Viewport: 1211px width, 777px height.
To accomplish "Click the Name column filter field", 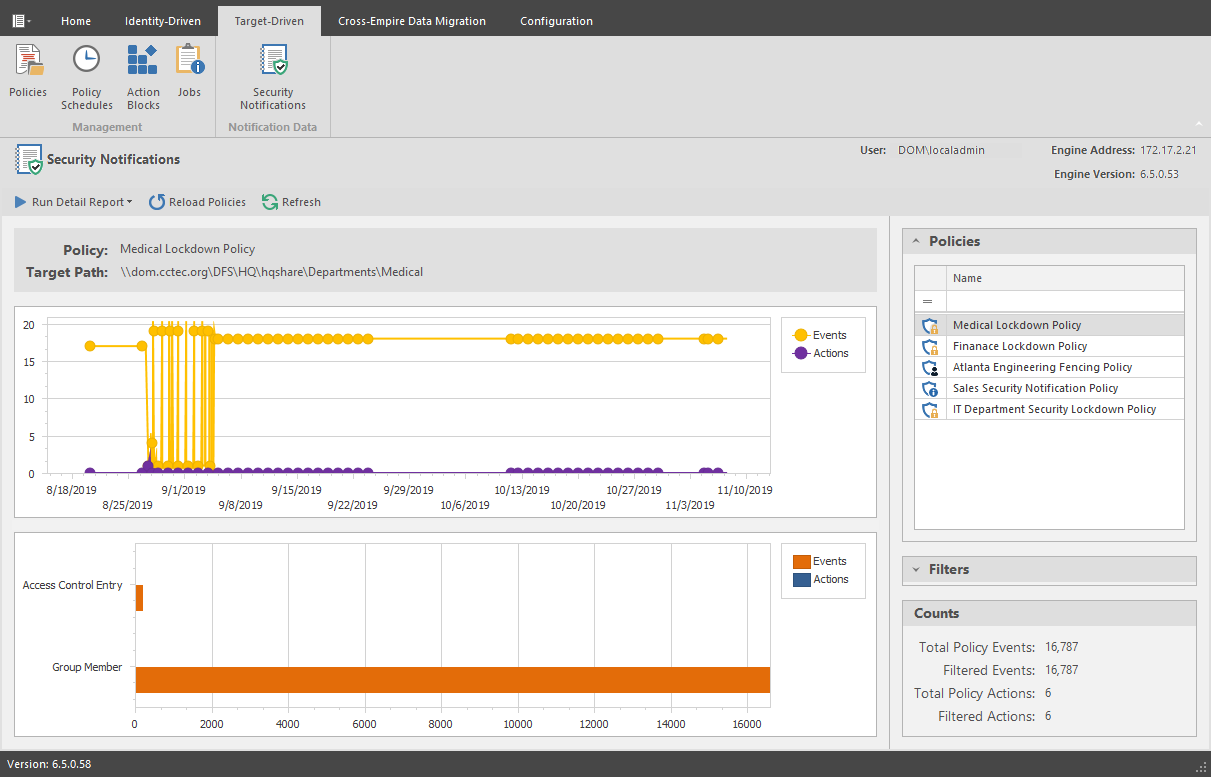I will click(x=1064, y=301).
